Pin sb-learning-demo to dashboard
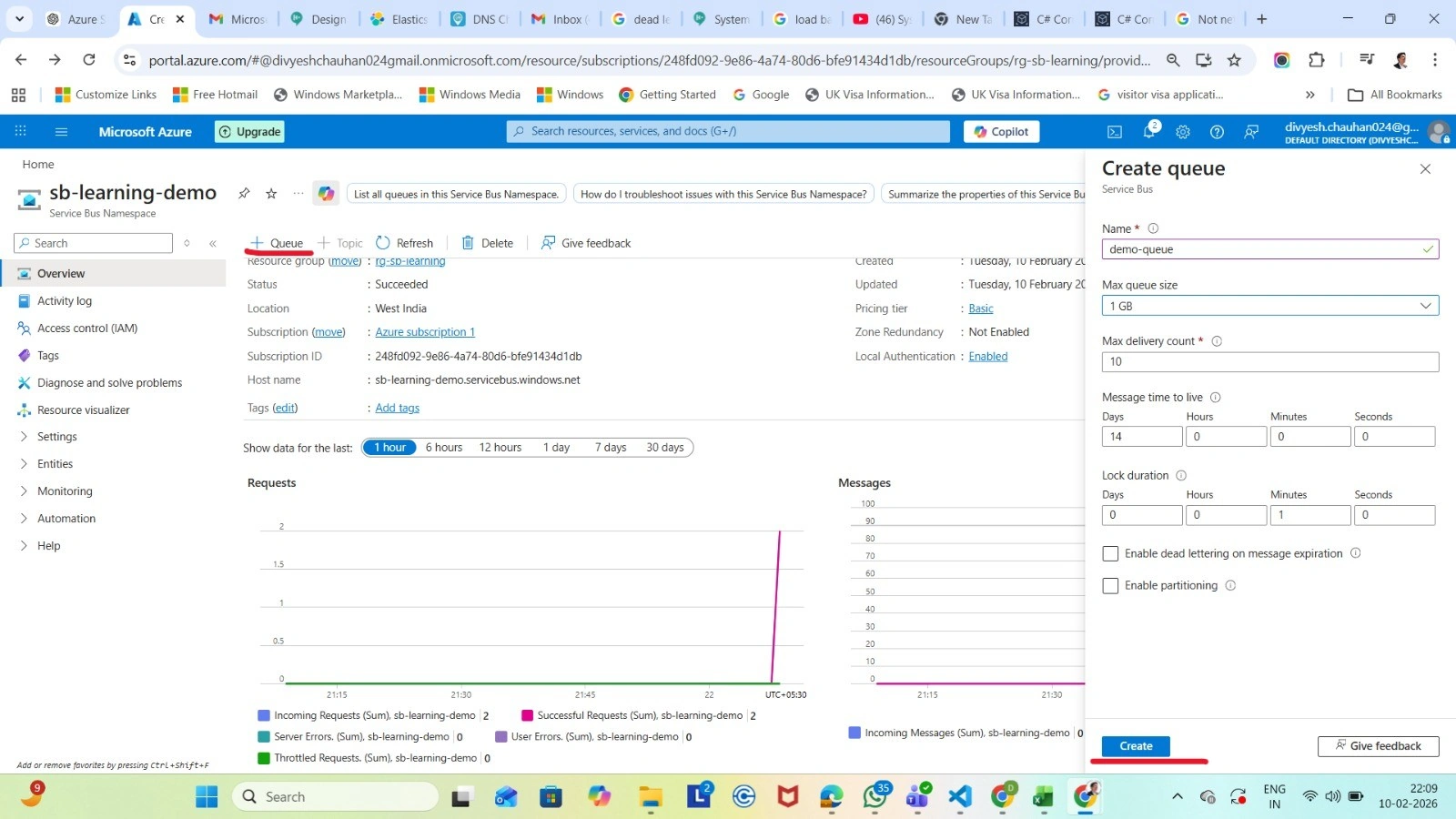1456x819 pixels. [x=244, y=193]
